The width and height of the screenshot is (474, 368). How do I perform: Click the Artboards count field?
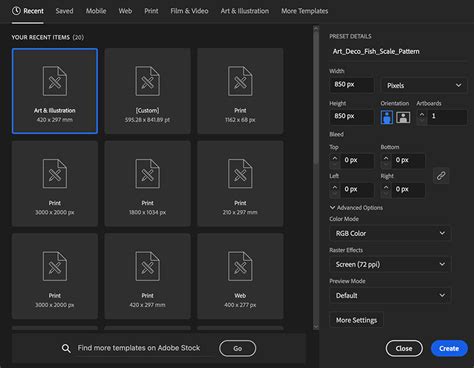447,117
